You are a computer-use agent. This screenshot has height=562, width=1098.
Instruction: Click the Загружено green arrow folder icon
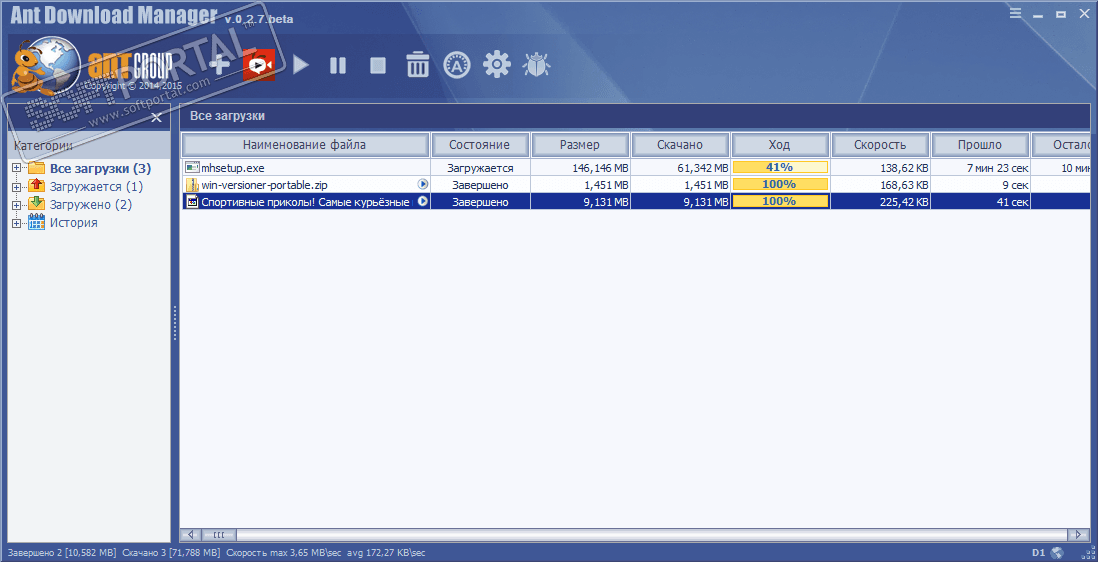click(x=36, y=204)
